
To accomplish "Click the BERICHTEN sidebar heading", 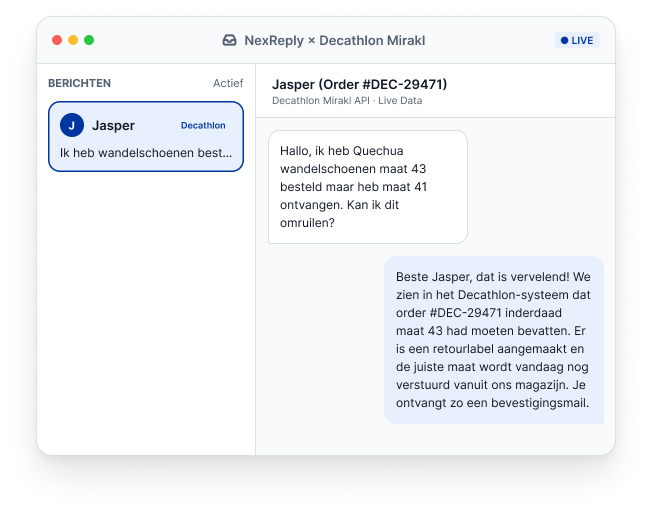I will [79, 83].
